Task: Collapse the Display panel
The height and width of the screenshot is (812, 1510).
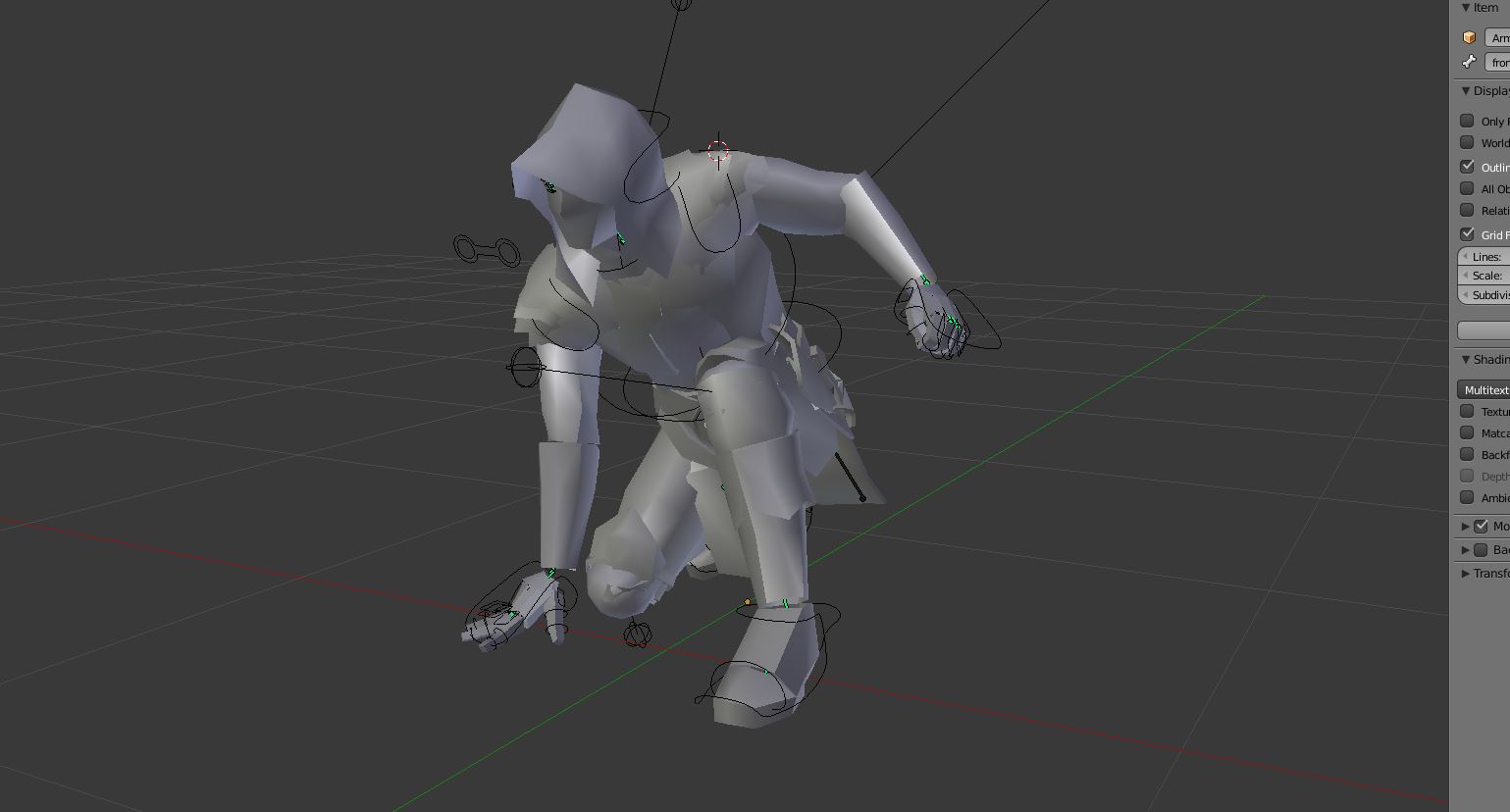Action: (1466, 91)
